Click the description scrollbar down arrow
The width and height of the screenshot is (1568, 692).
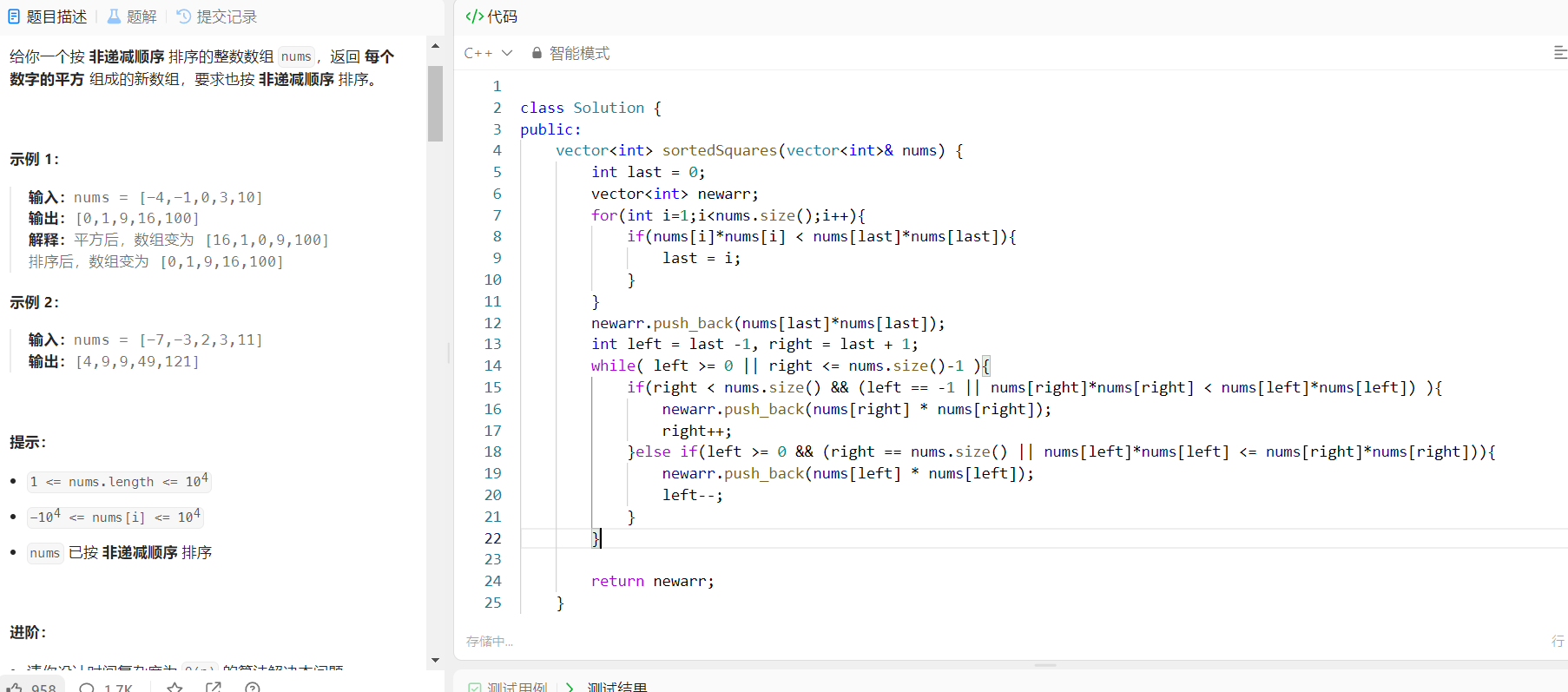435,661
